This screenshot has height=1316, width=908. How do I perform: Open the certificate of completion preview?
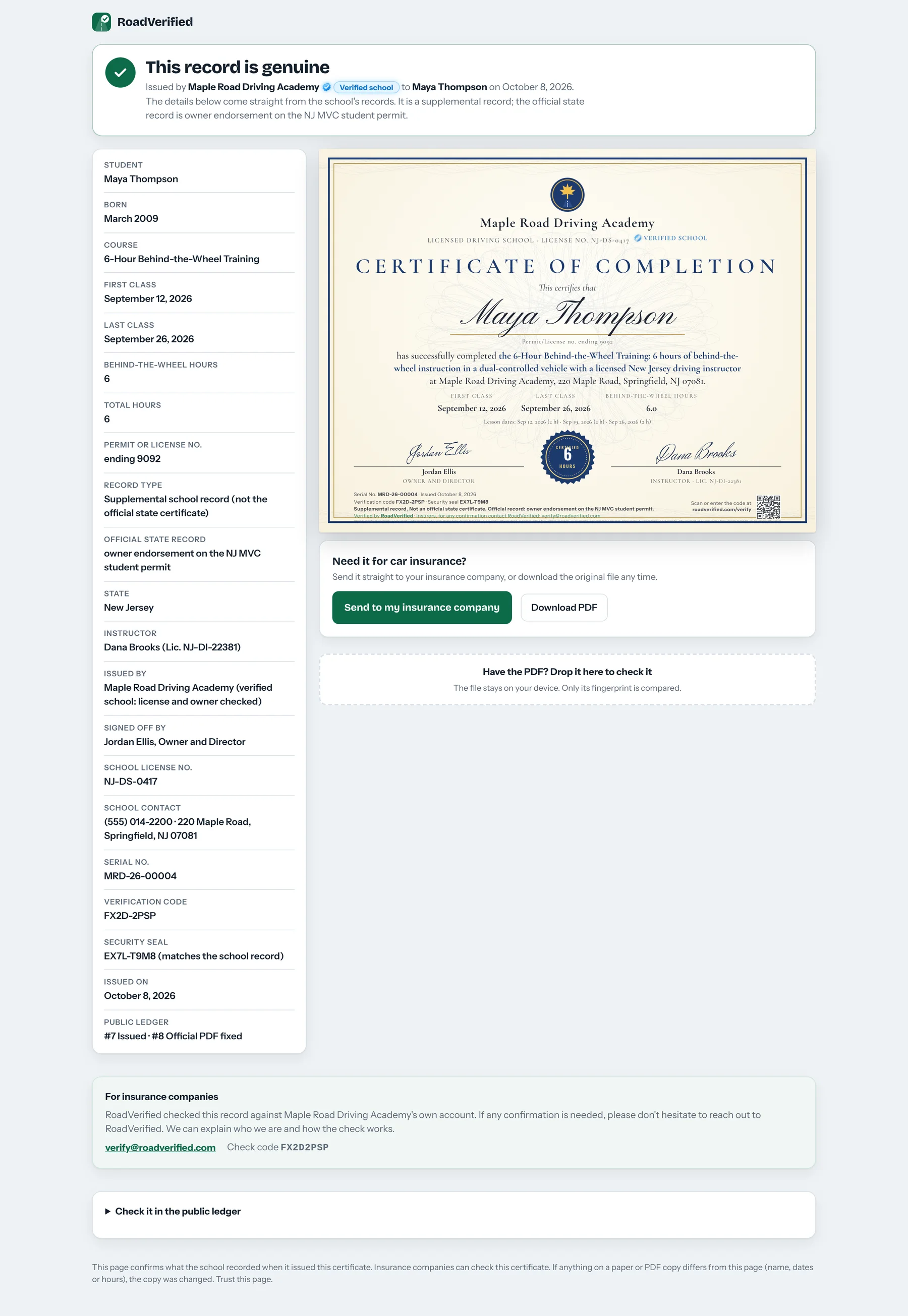(567, 341)
